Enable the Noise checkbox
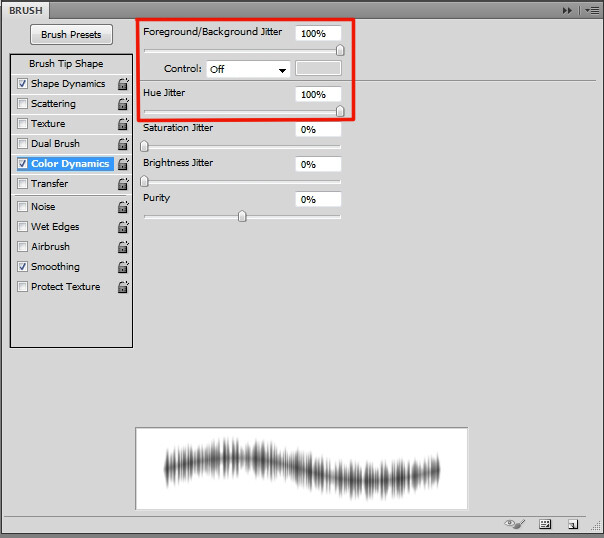This screenshot has height=538, width=604. 22,207
